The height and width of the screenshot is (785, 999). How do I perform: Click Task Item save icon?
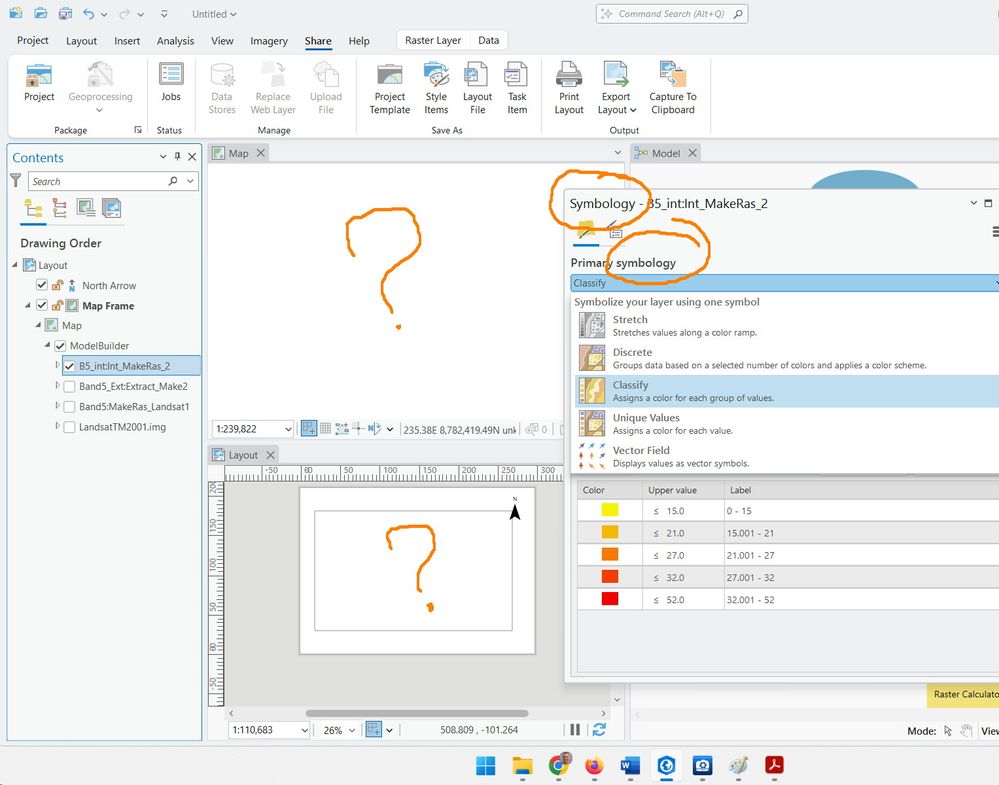[517, 89]
